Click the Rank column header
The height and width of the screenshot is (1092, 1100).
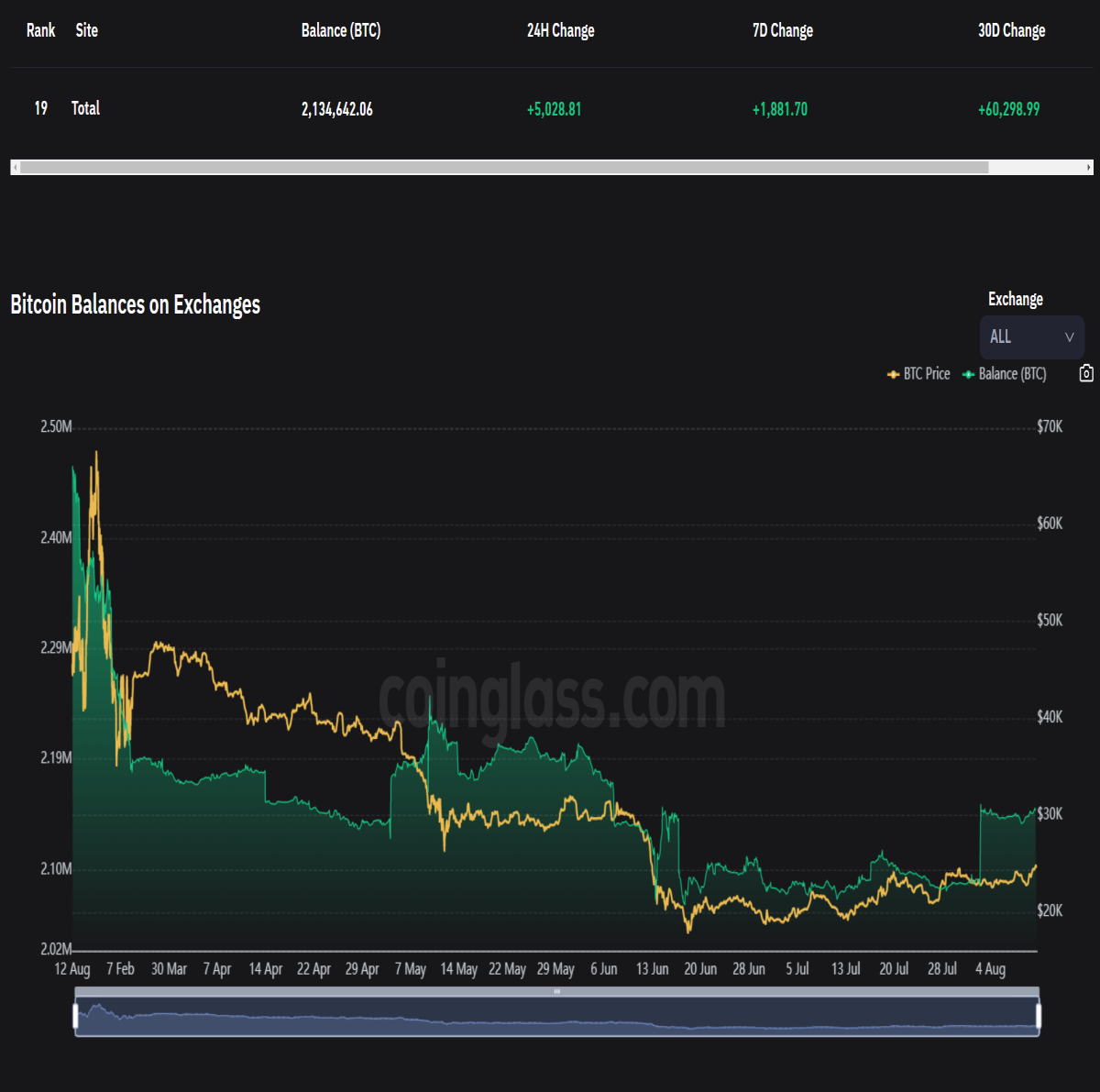tap(40, 30)
